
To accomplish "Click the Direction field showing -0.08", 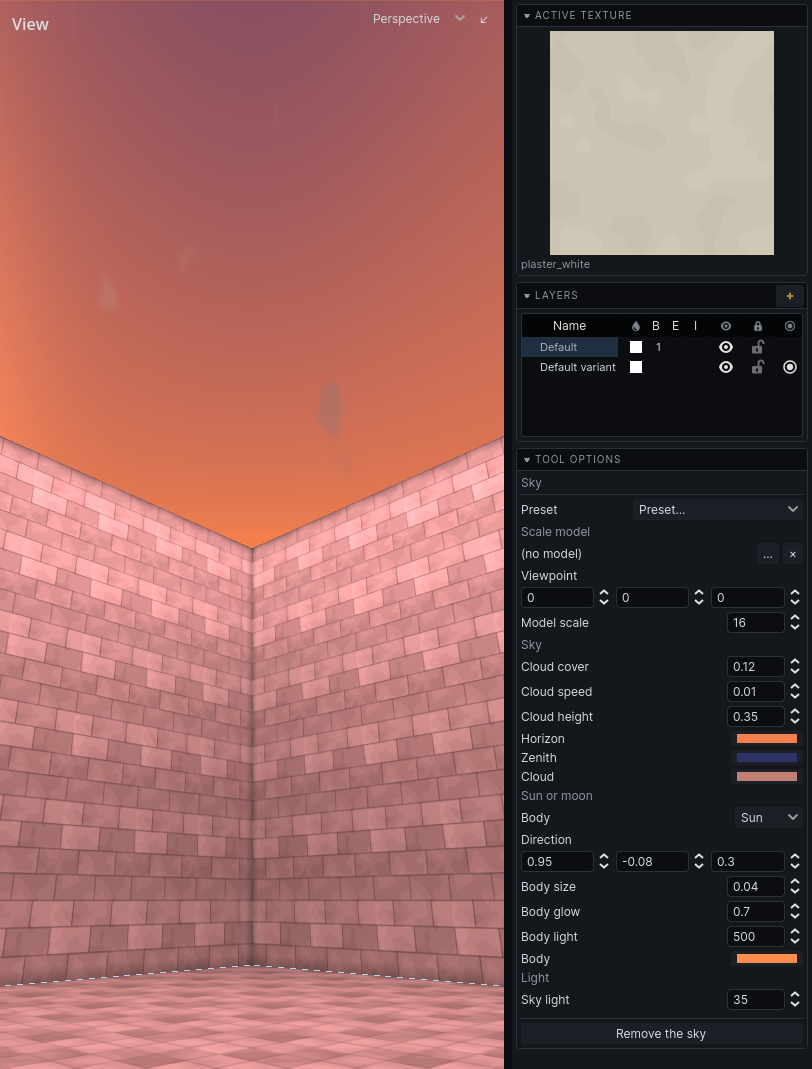I will click(652, 862).
